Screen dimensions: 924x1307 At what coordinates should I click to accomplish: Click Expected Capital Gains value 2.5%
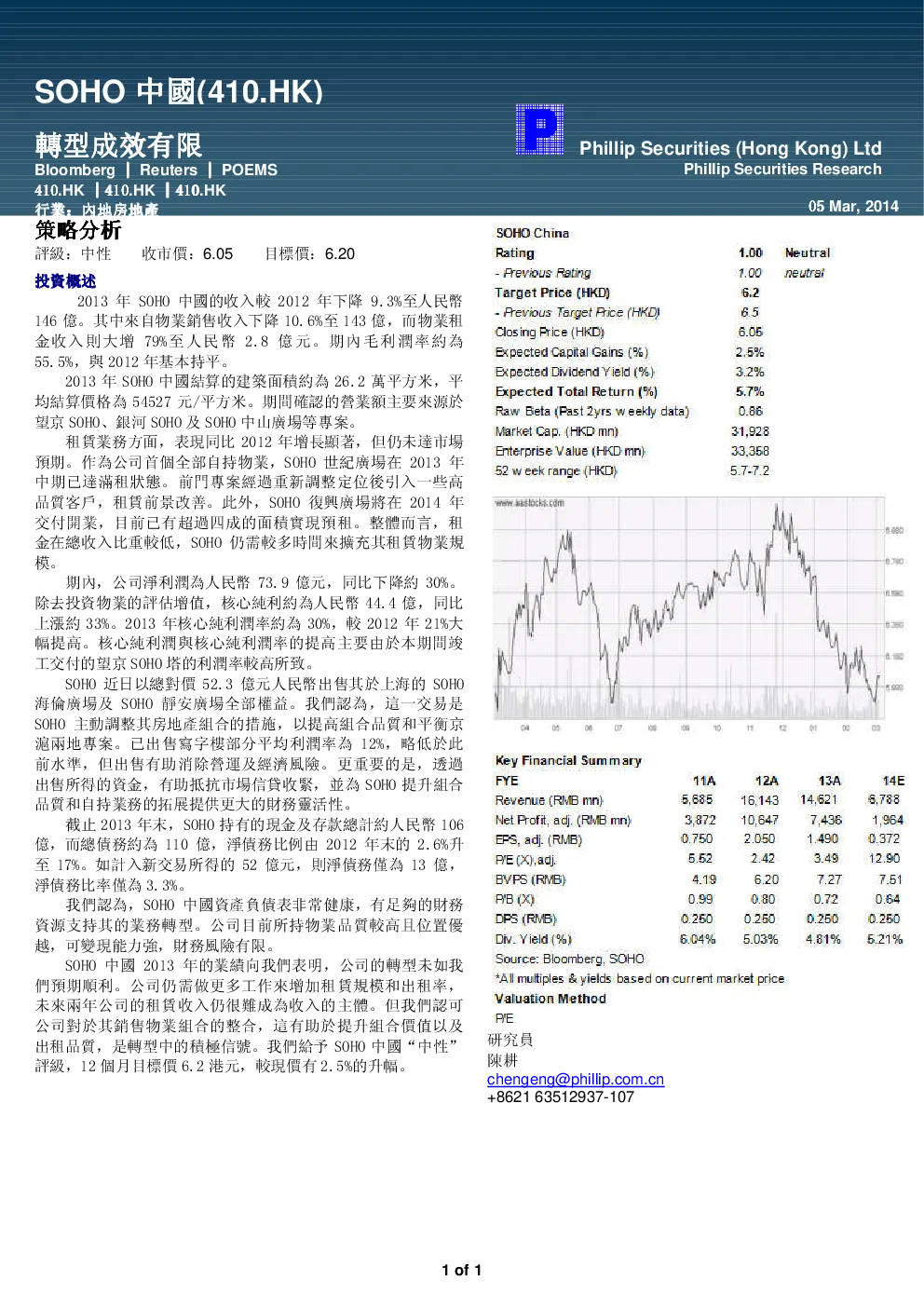tap(750, 352)
